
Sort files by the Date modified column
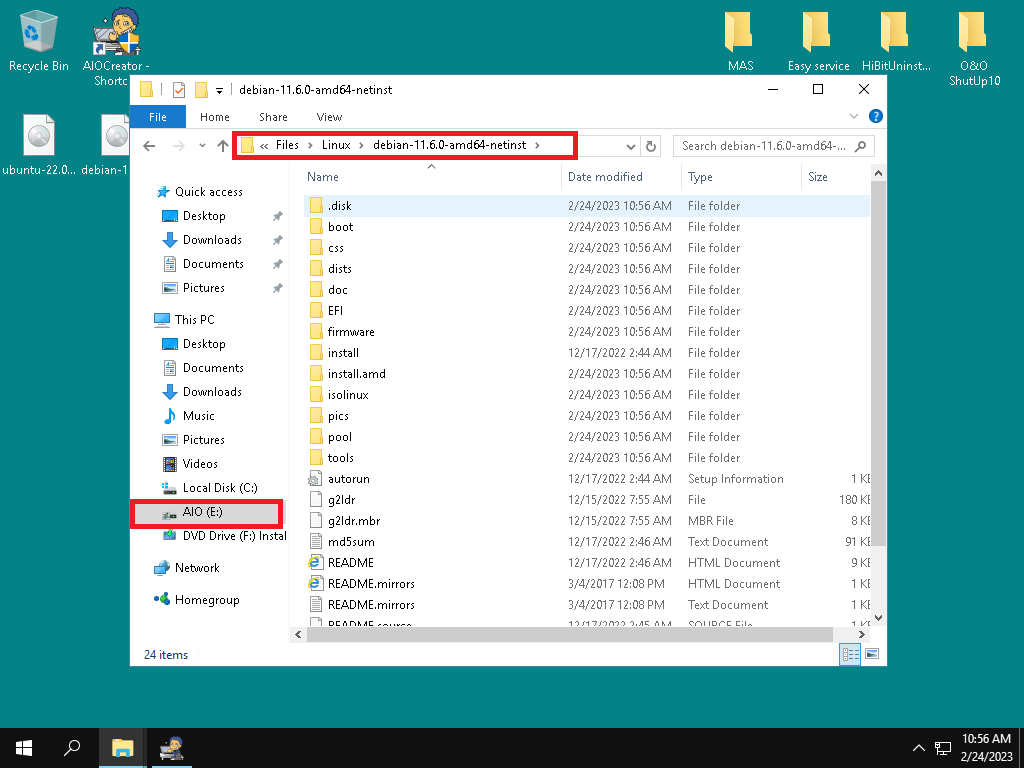605,177
